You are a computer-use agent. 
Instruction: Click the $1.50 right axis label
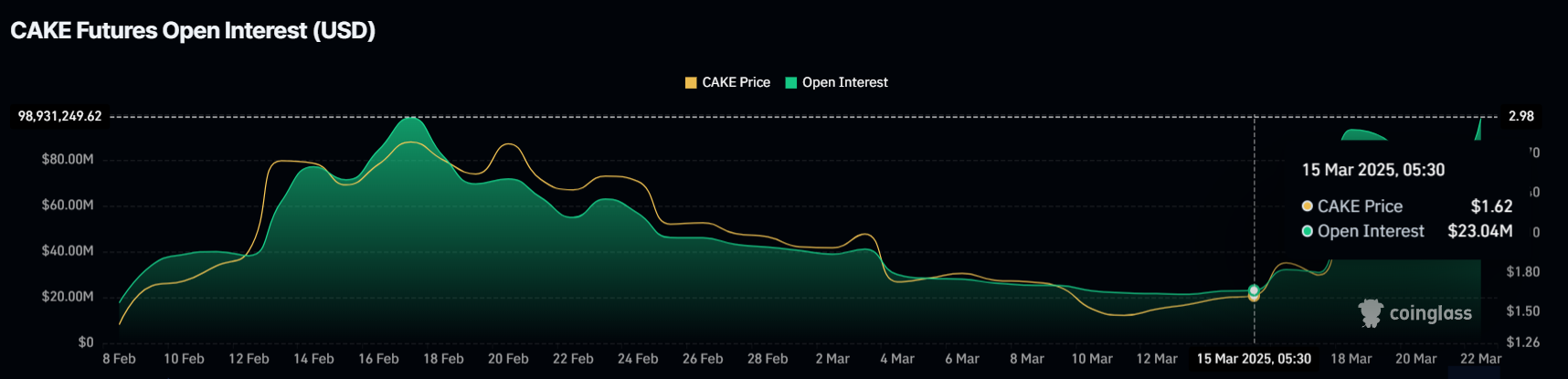coord(1523,311)
